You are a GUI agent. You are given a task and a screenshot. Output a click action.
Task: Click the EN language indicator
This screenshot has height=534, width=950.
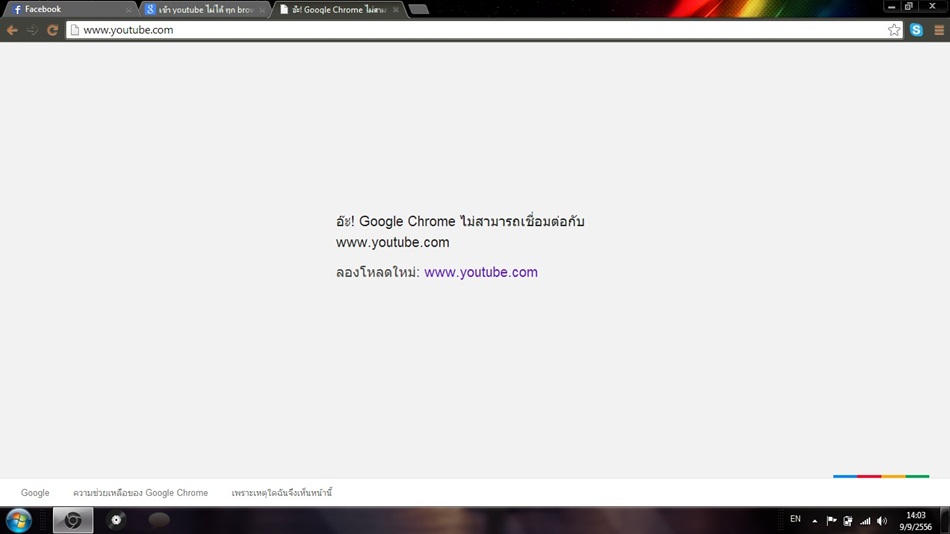[x=796, y=519]
